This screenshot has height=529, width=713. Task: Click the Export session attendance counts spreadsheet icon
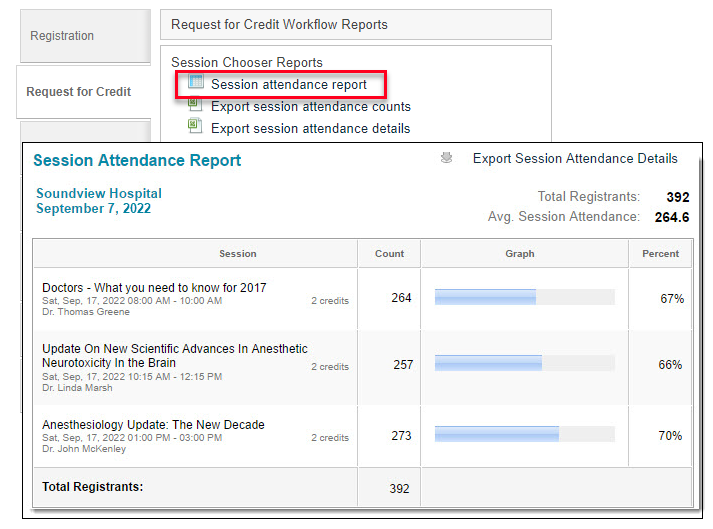click(196, 105)
